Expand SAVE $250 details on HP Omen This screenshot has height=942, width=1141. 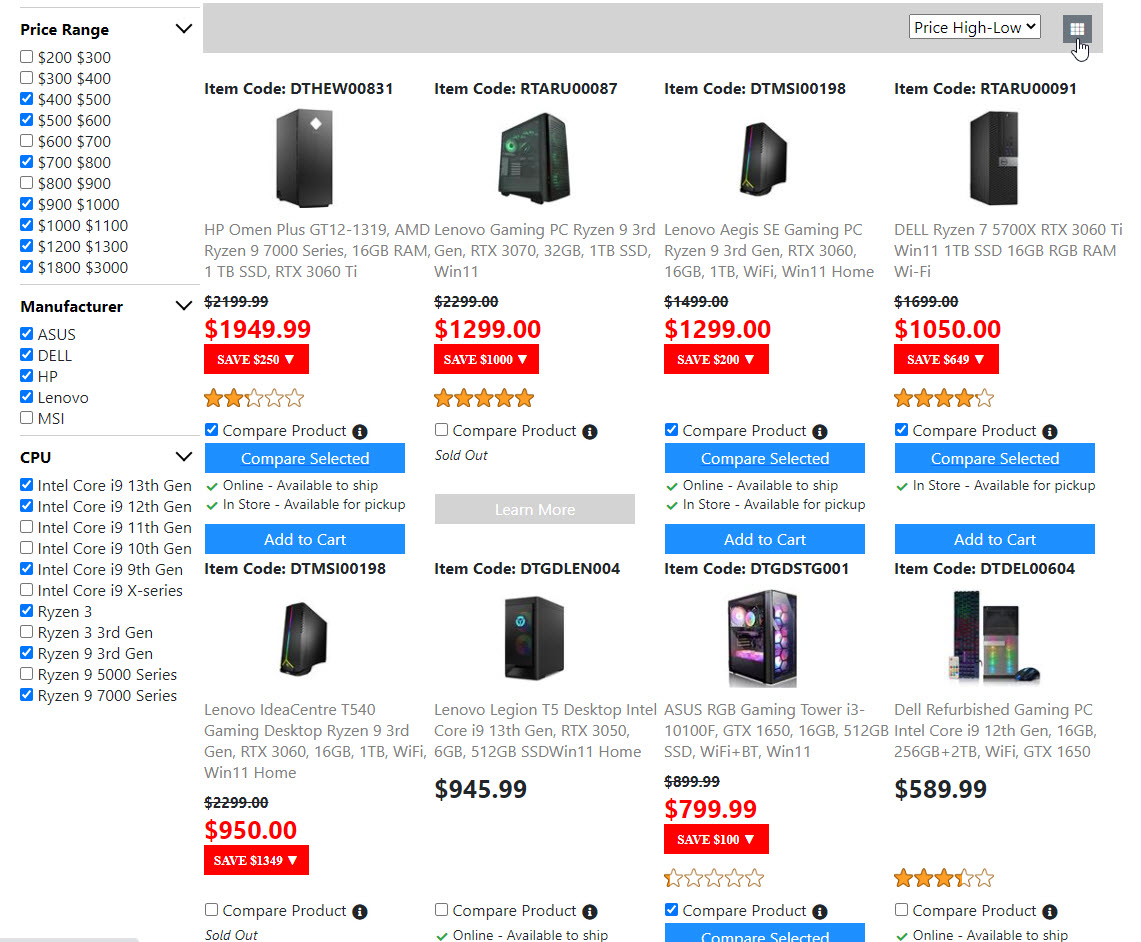click(x=256, y=360)
